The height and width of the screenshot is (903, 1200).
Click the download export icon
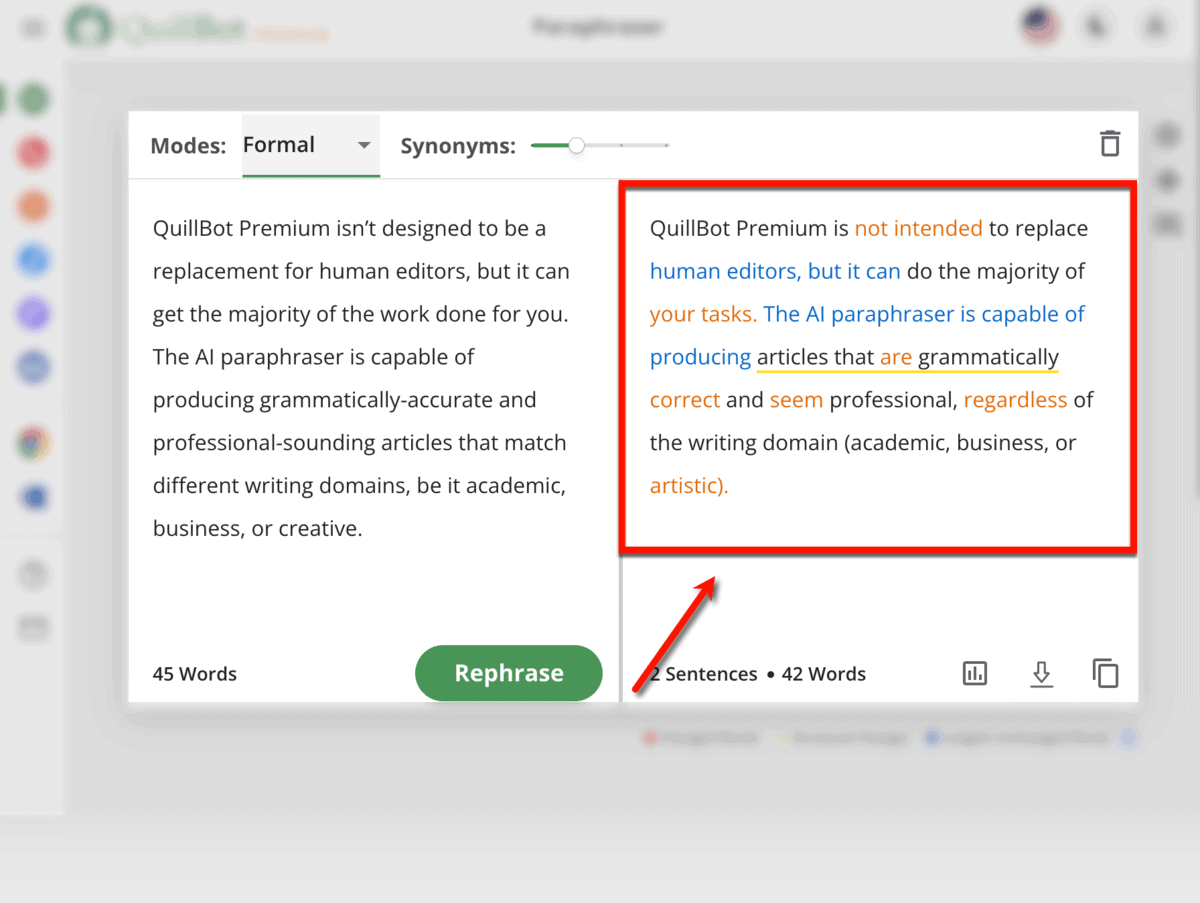pos(1041,674)
